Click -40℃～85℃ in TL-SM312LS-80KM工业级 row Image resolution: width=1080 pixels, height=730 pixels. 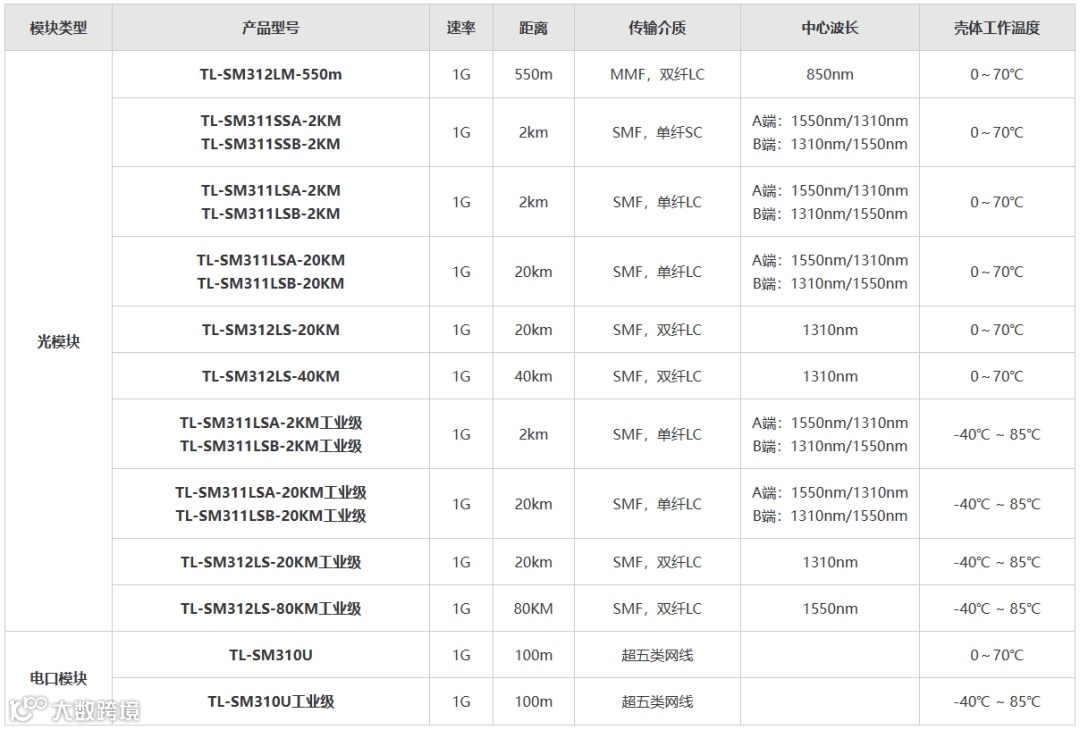tap(997, 609)
